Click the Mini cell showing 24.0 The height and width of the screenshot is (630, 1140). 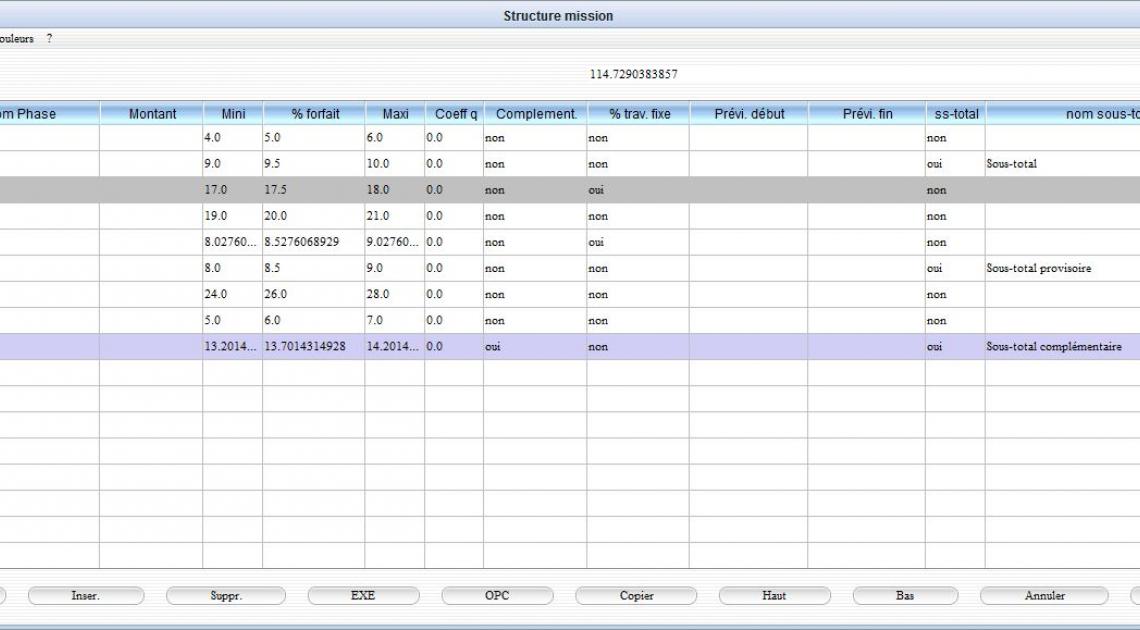click(233, 294)
